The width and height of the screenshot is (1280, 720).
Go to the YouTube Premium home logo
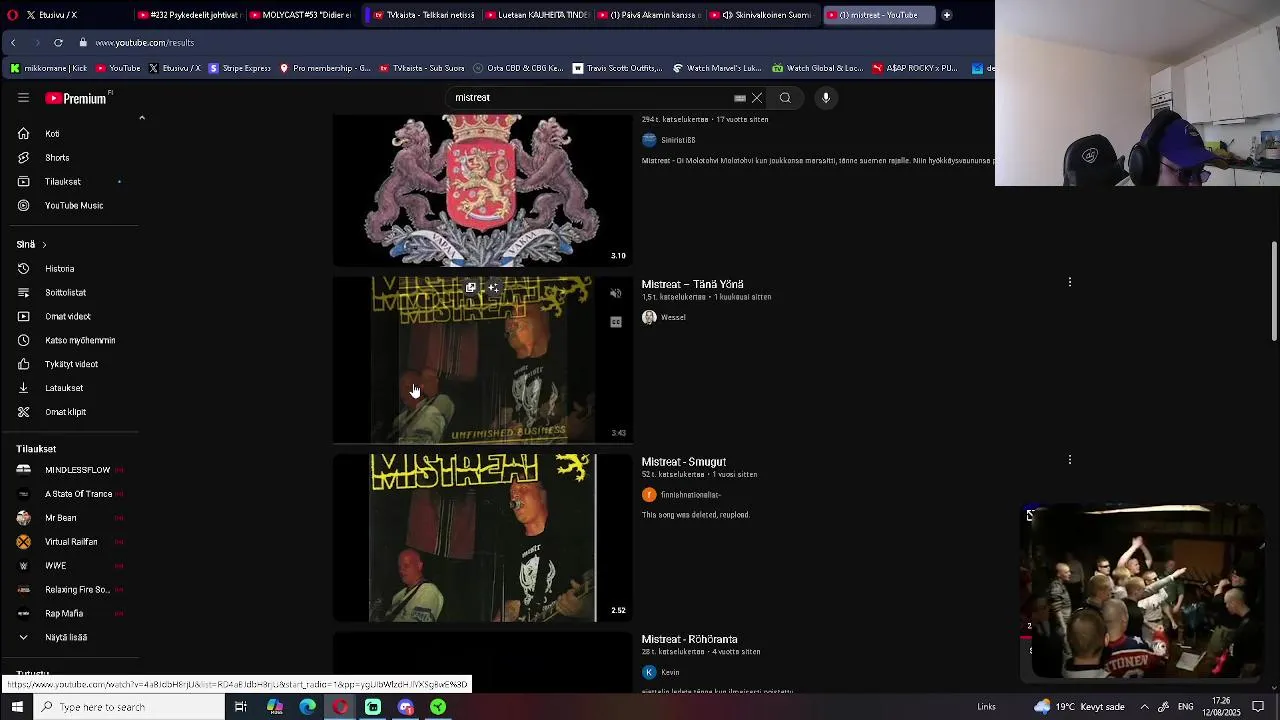(x=76, y=98)
